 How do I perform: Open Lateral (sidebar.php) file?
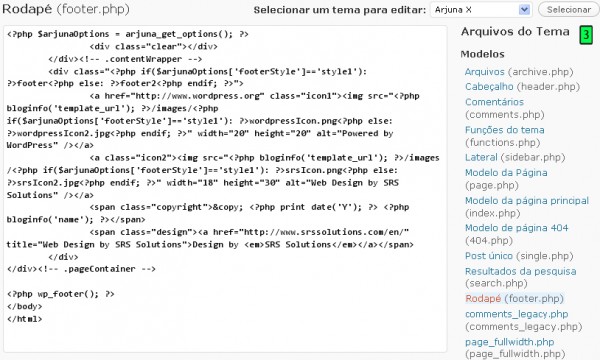[x=481, y=157]
